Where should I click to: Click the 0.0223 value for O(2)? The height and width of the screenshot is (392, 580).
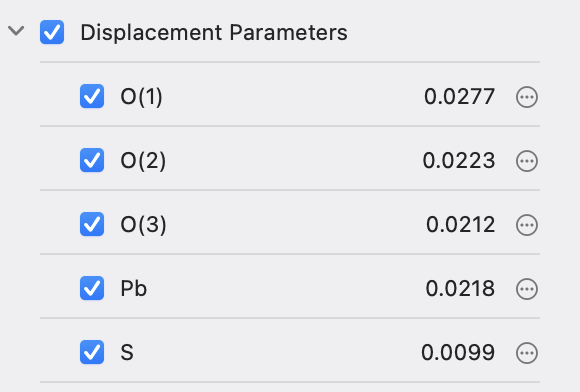point(459,161)
